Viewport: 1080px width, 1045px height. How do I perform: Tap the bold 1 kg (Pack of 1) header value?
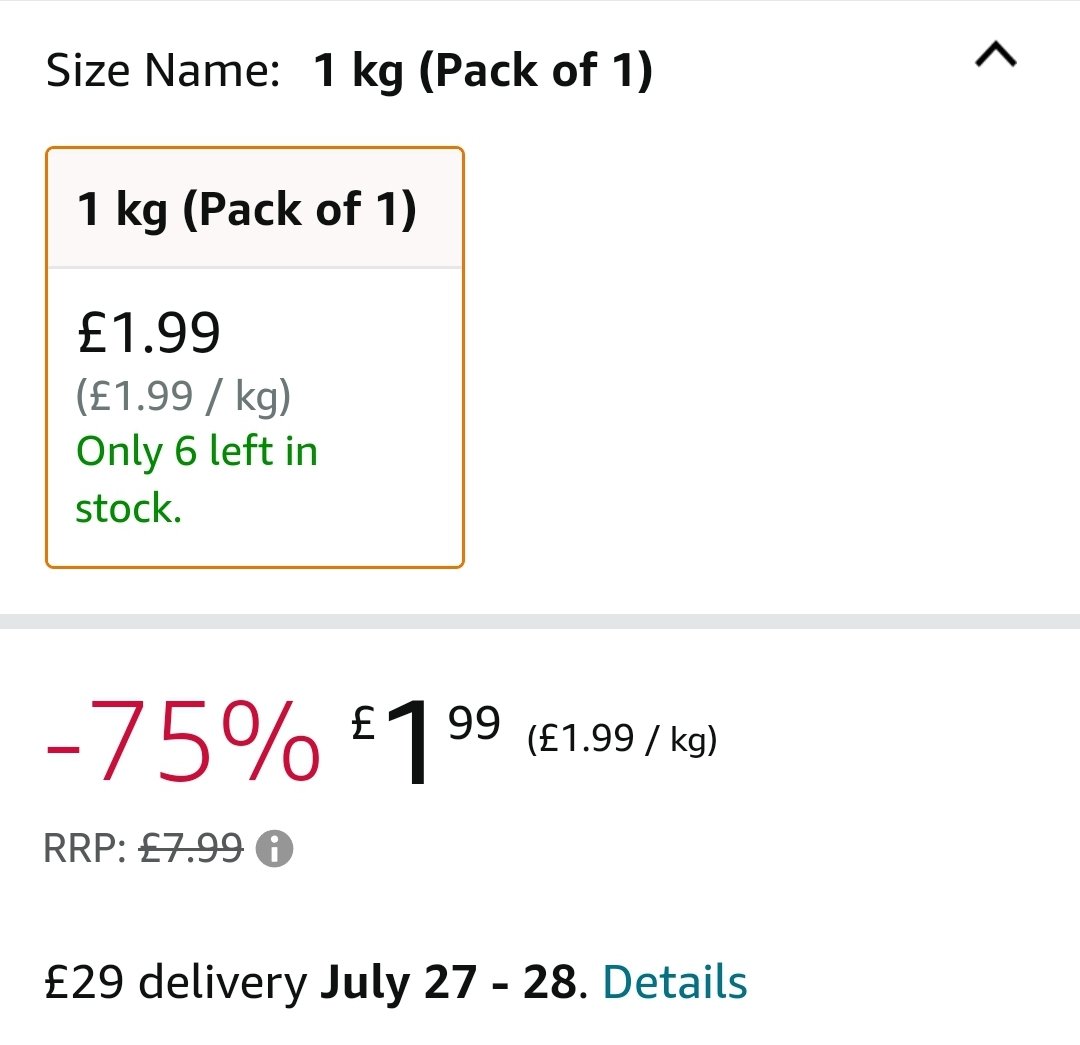(483, 70)
